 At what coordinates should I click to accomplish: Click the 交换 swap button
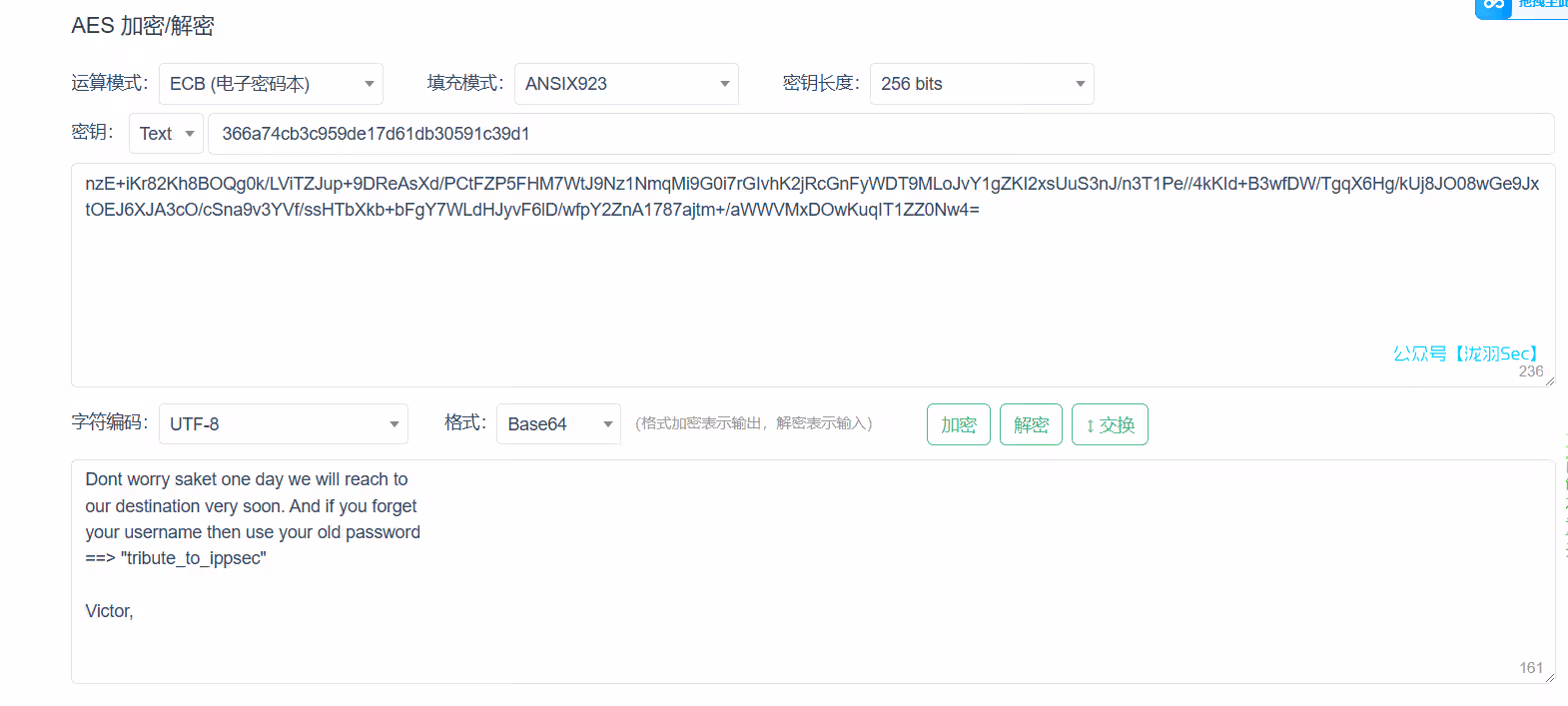pyautogui.click(x=1110, y=424)
